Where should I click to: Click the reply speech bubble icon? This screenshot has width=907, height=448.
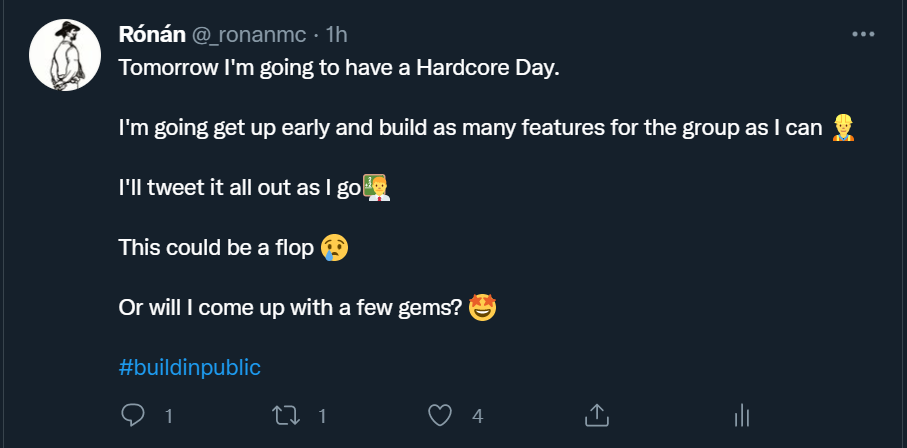tap(133, 414)
